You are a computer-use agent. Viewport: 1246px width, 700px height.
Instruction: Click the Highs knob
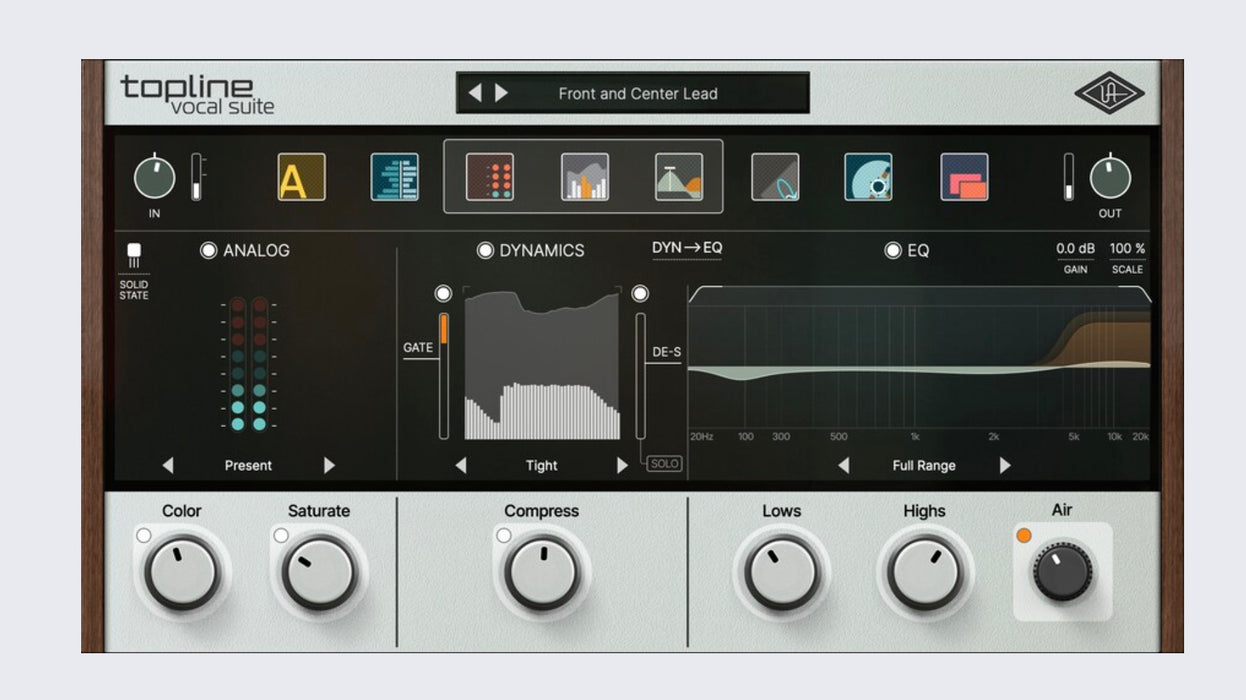point(924,572)
